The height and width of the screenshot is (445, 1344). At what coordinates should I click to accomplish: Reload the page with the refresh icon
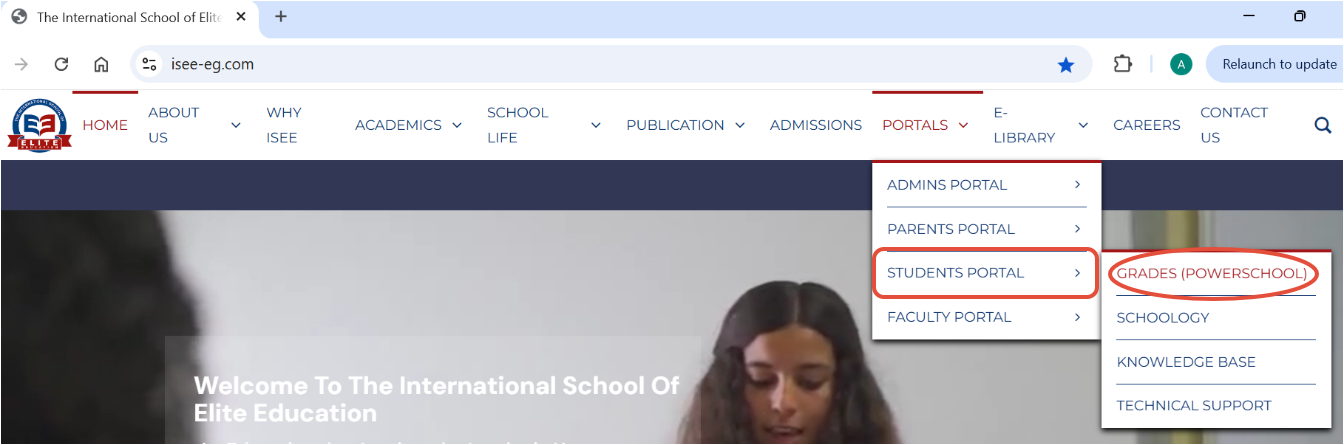61,64
